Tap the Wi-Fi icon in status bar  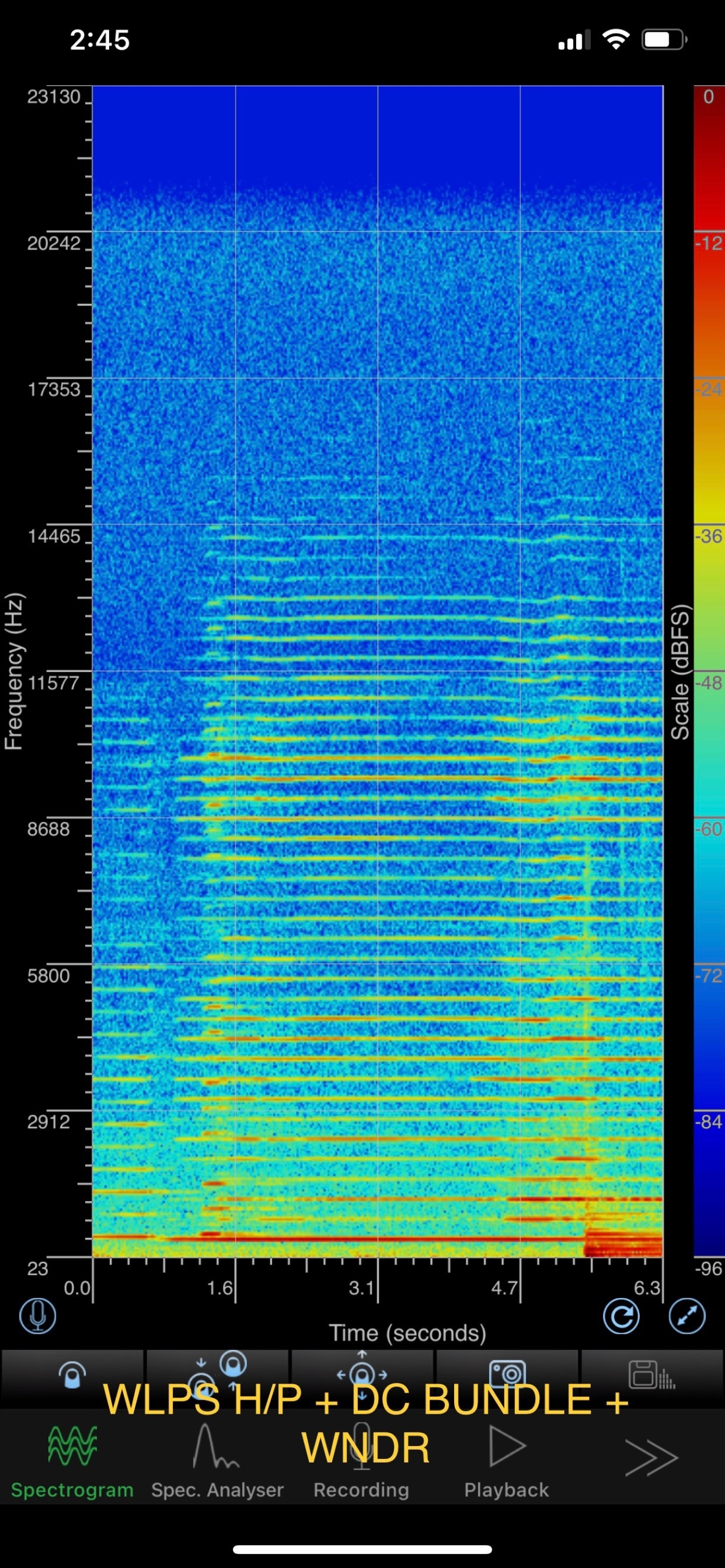(616, 39)
